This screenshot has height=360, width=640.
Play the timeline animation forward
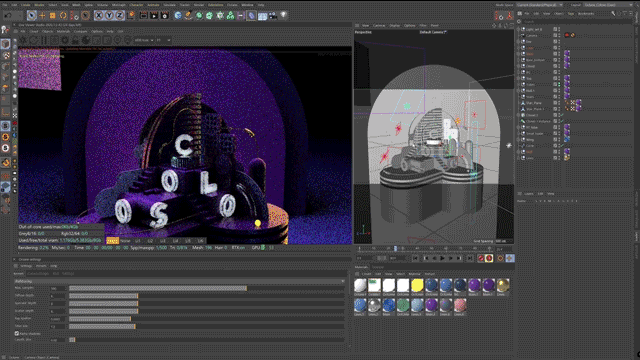[442, 258]
